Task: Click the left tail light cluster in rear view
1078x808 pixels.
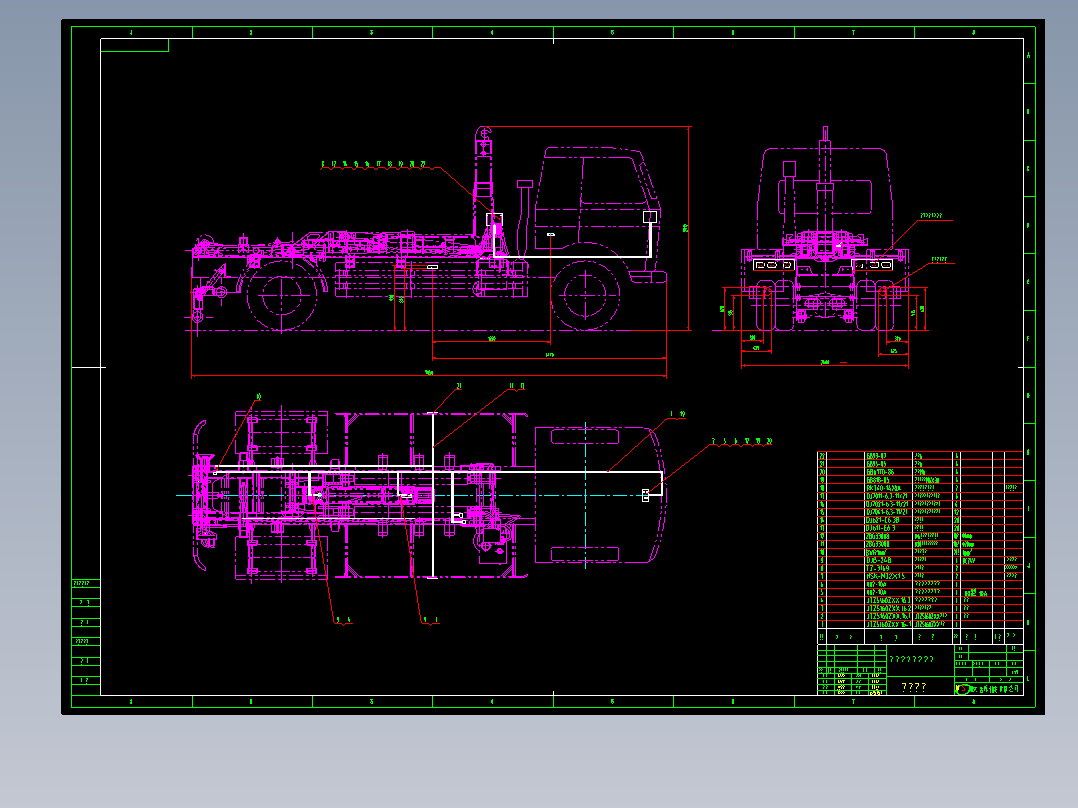Action: [x=774, y=265]
